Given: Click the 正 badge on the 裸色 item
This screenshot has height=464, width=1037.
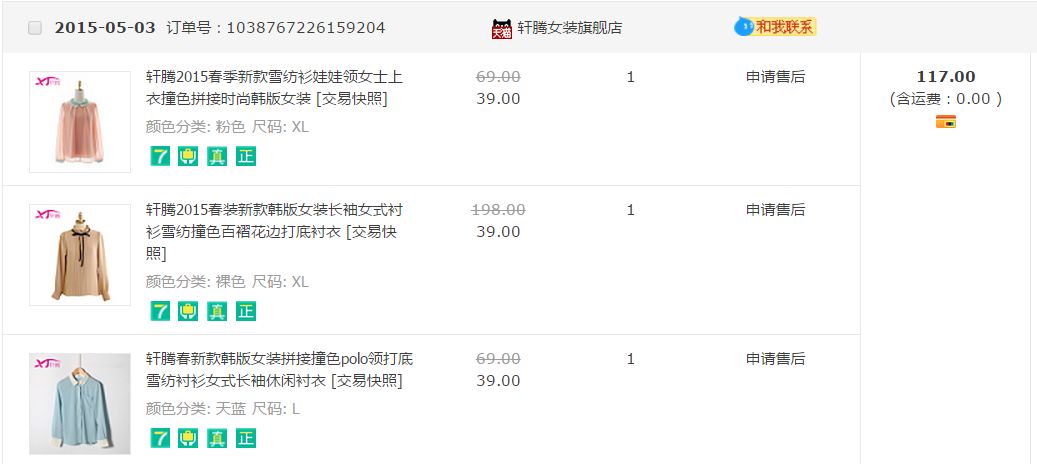Looking at the screenshot, I should pos(246,311).
